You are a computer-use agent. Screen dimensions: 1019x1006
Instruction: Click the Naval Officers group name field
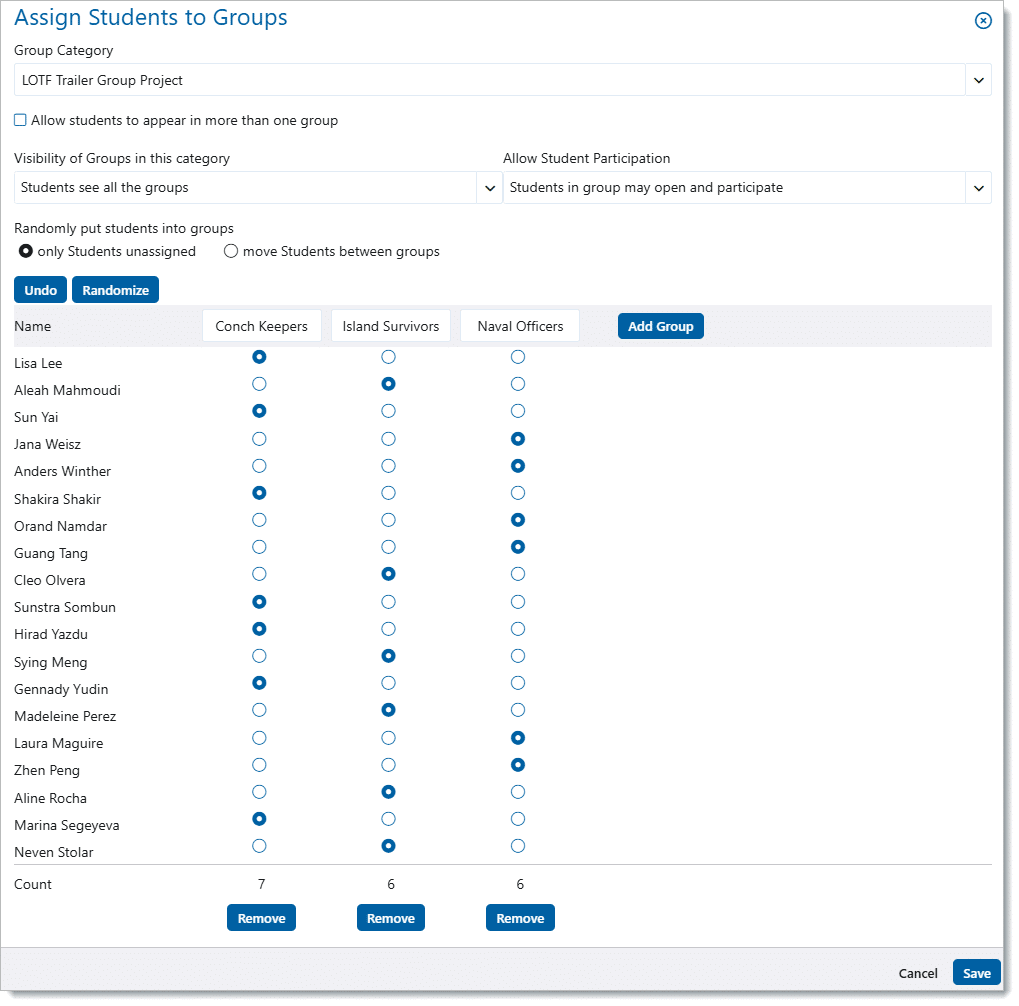pyautogui.click(x=520, y=327)
